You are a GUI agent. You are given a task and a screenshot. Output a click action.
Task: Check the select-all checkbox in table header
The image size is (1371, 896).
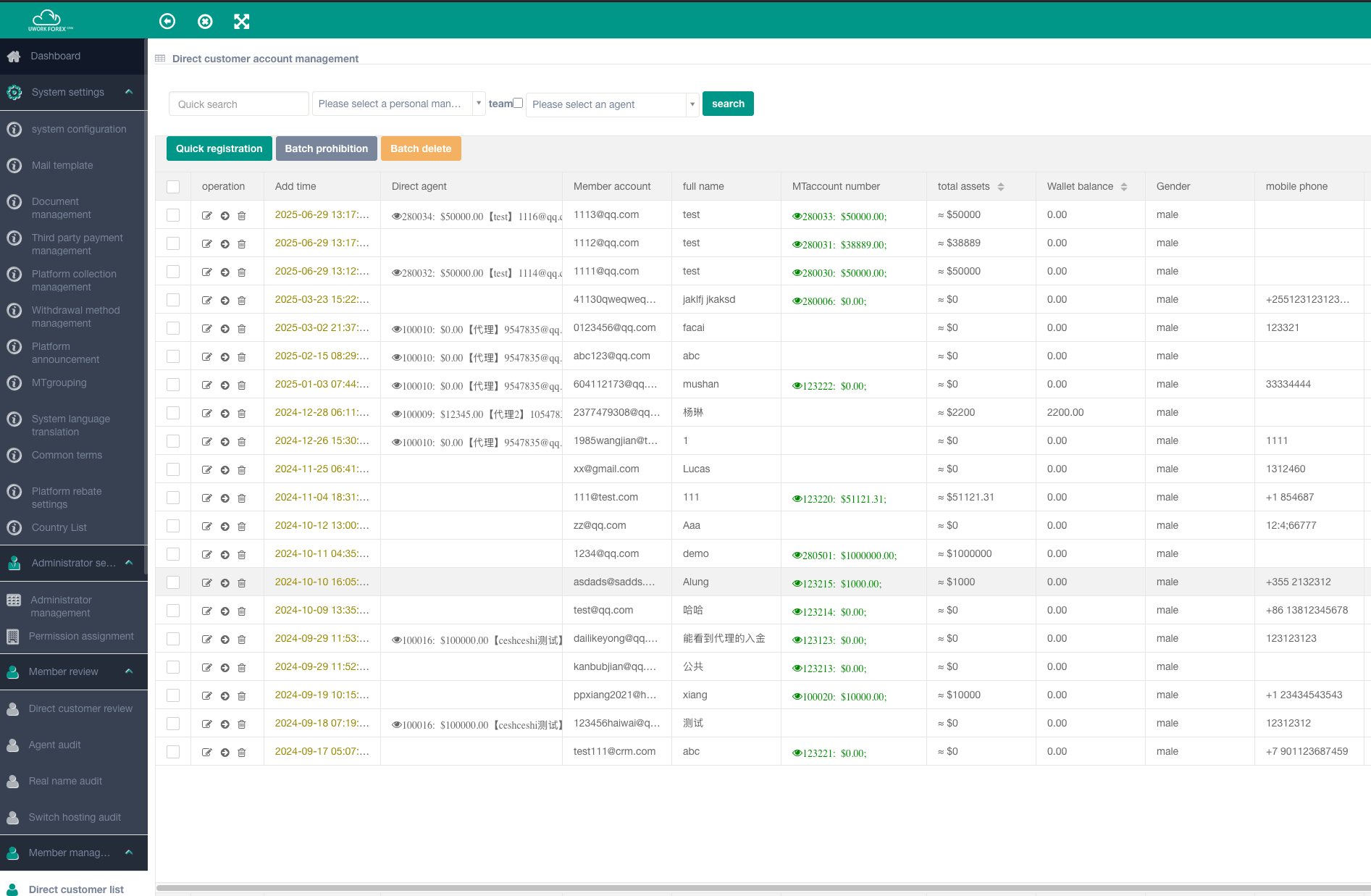click(x=173, y=187)
